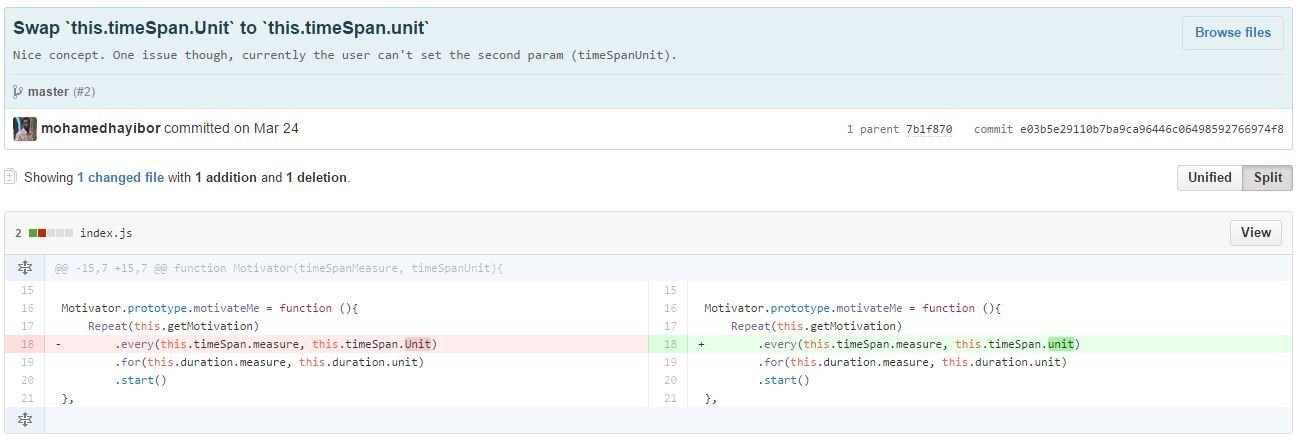This screenshot has height=441, width=1300.
Task: Click right '.for(this.duration.measure' code line
Action: [912, 362]
